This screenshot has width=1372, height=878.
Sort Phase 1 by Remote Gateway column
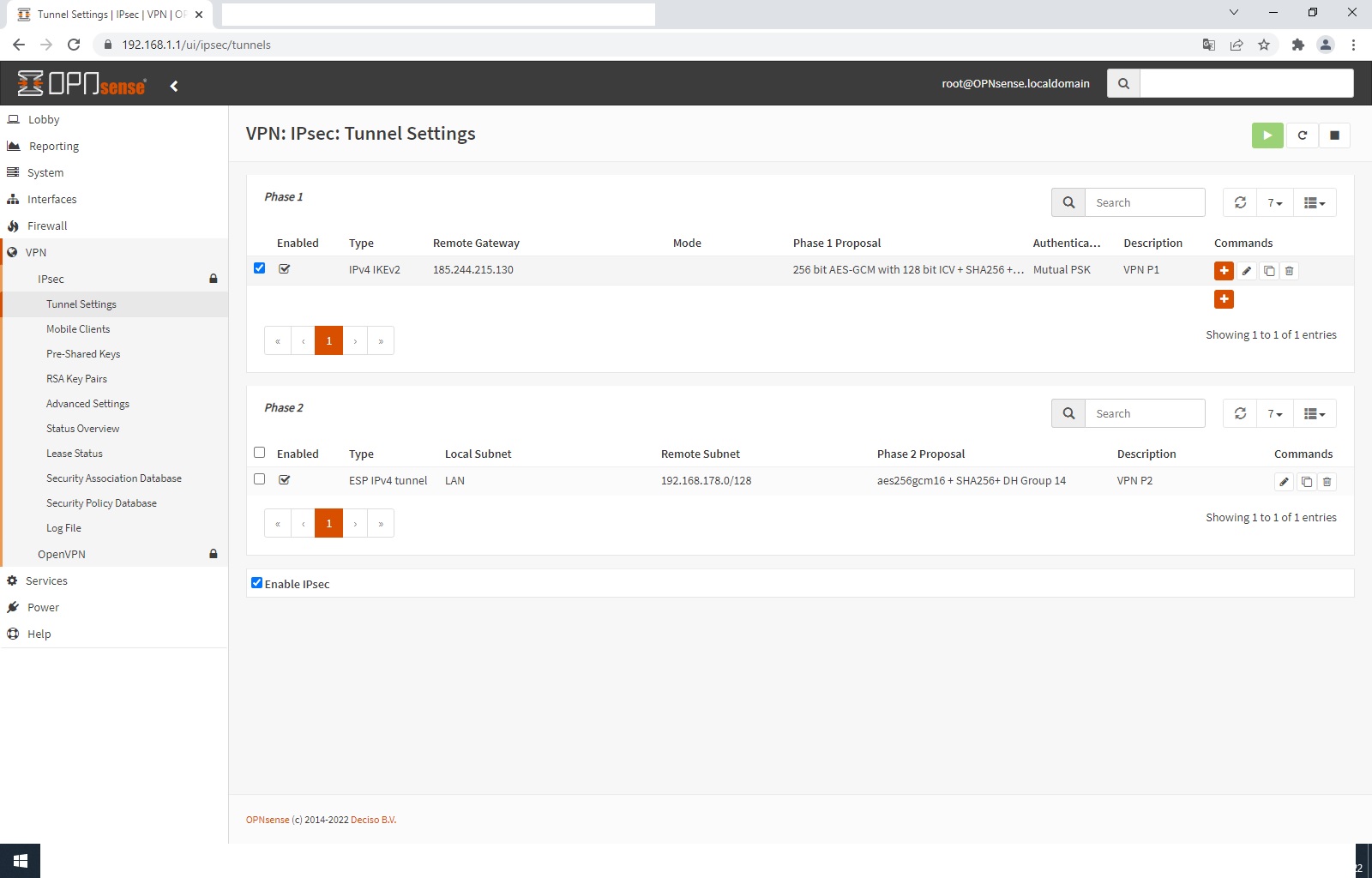[476, 243]
